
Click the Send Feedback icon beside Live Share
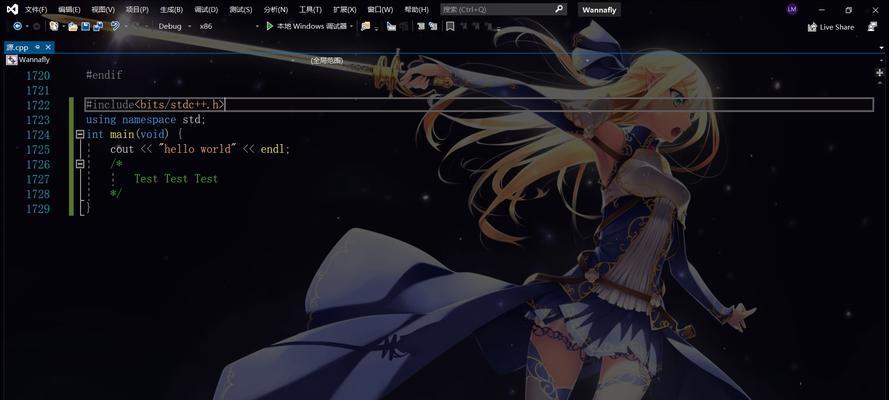click(x=873, y=27)
